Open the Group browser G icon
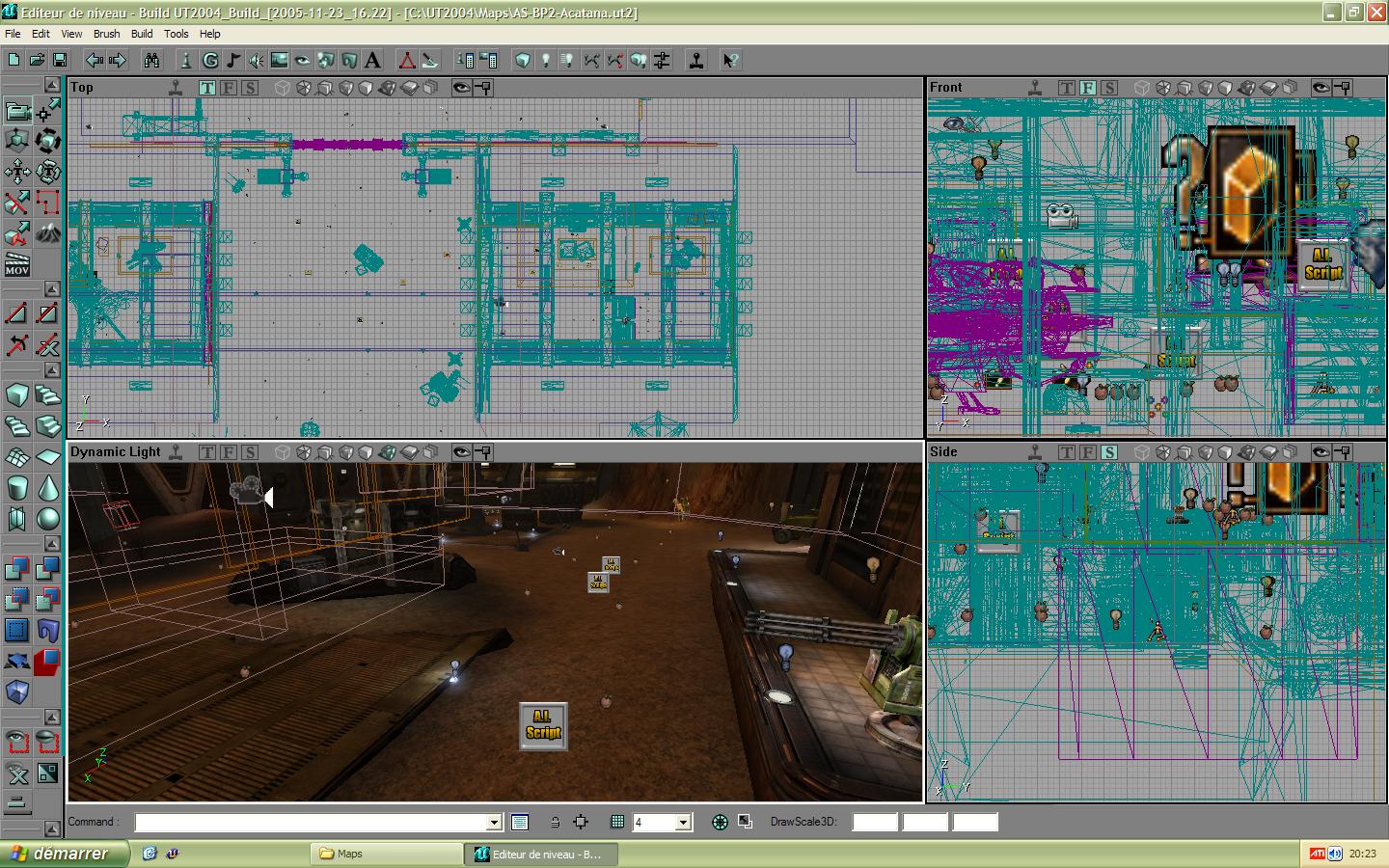Viewport: 1389px width, 868px height. [210, 60]
